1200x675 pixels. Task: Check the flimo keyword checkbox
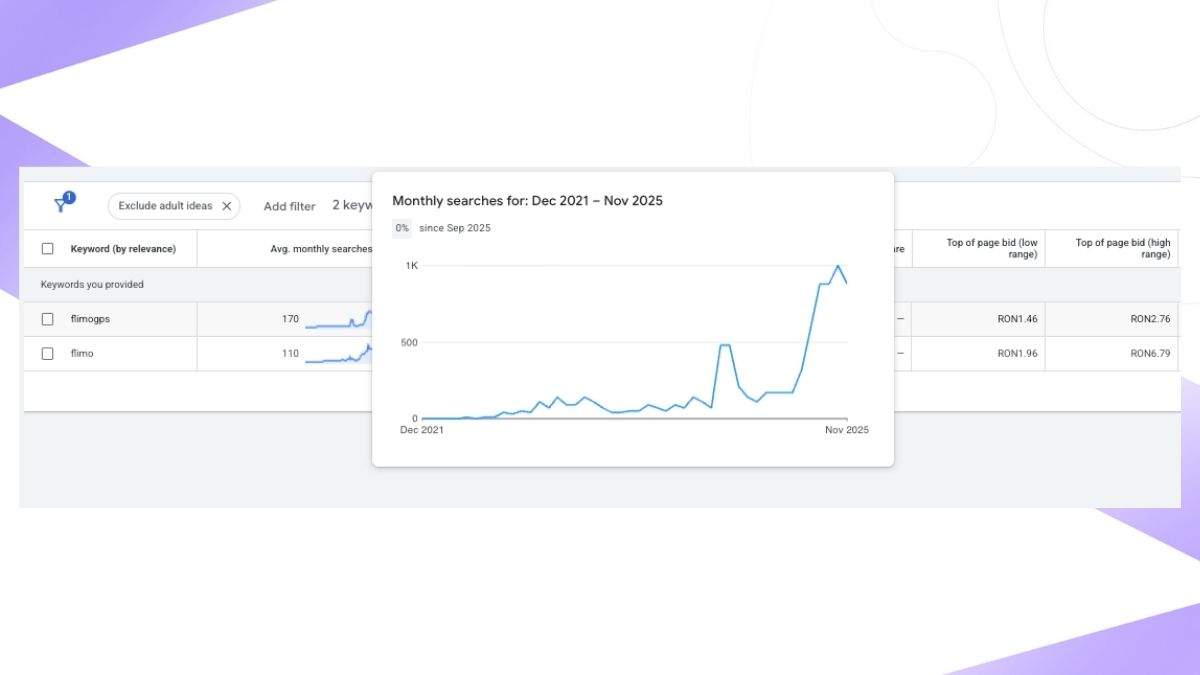click(x=47, y=353)
